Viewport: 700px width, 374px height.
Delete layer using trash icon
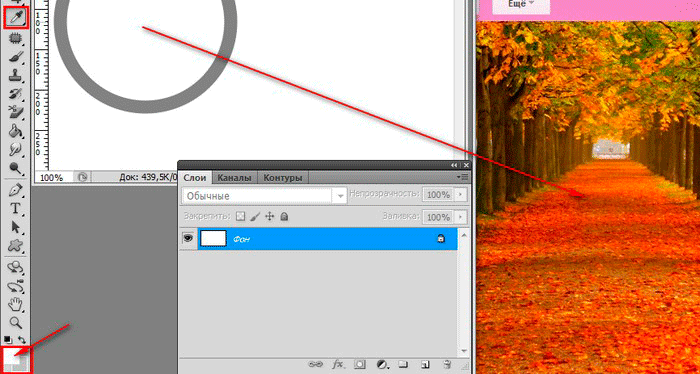447,364
